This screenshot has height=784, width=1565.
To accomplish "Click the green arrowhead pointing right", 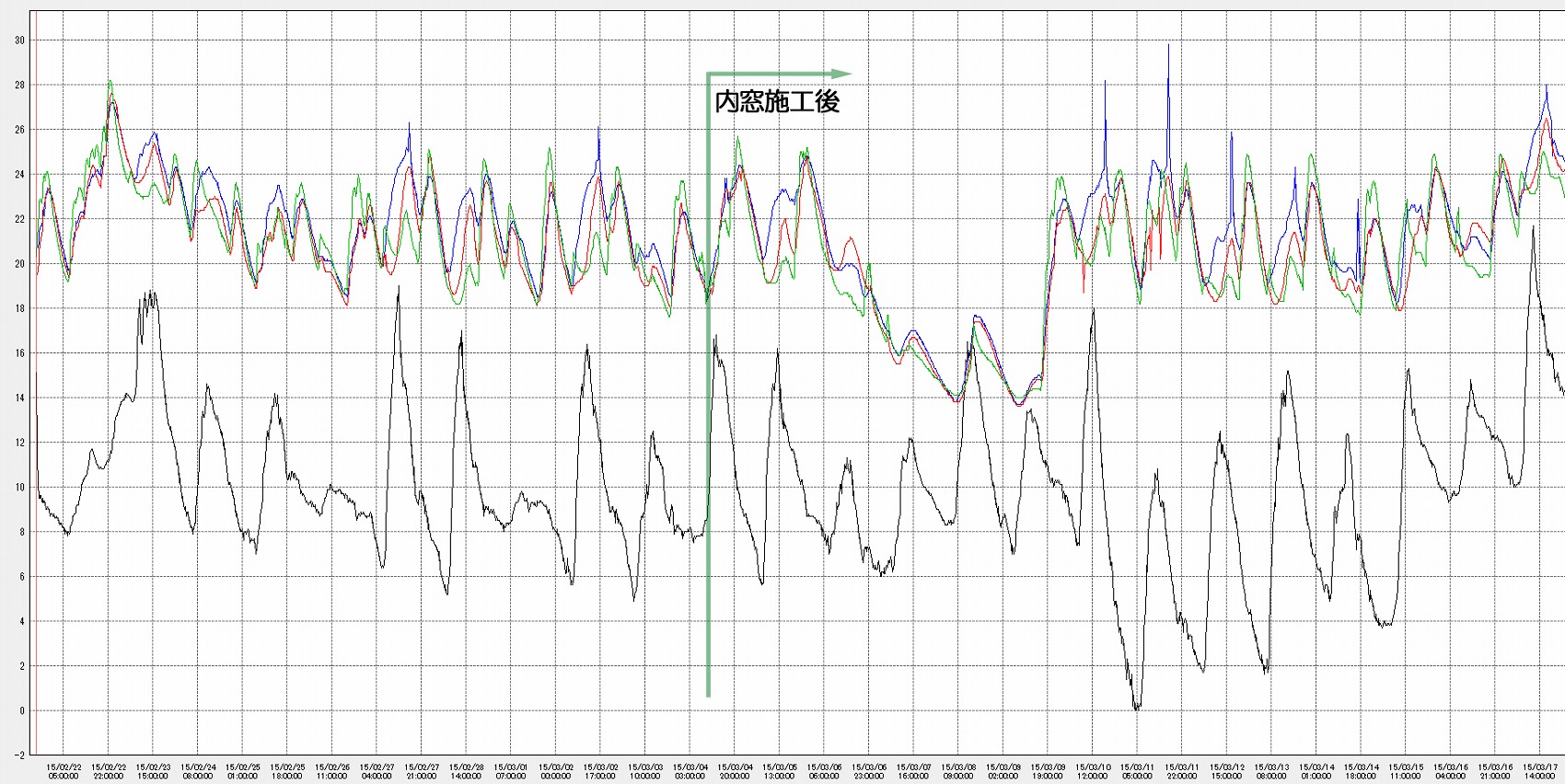I will click(x=840, y=74).
